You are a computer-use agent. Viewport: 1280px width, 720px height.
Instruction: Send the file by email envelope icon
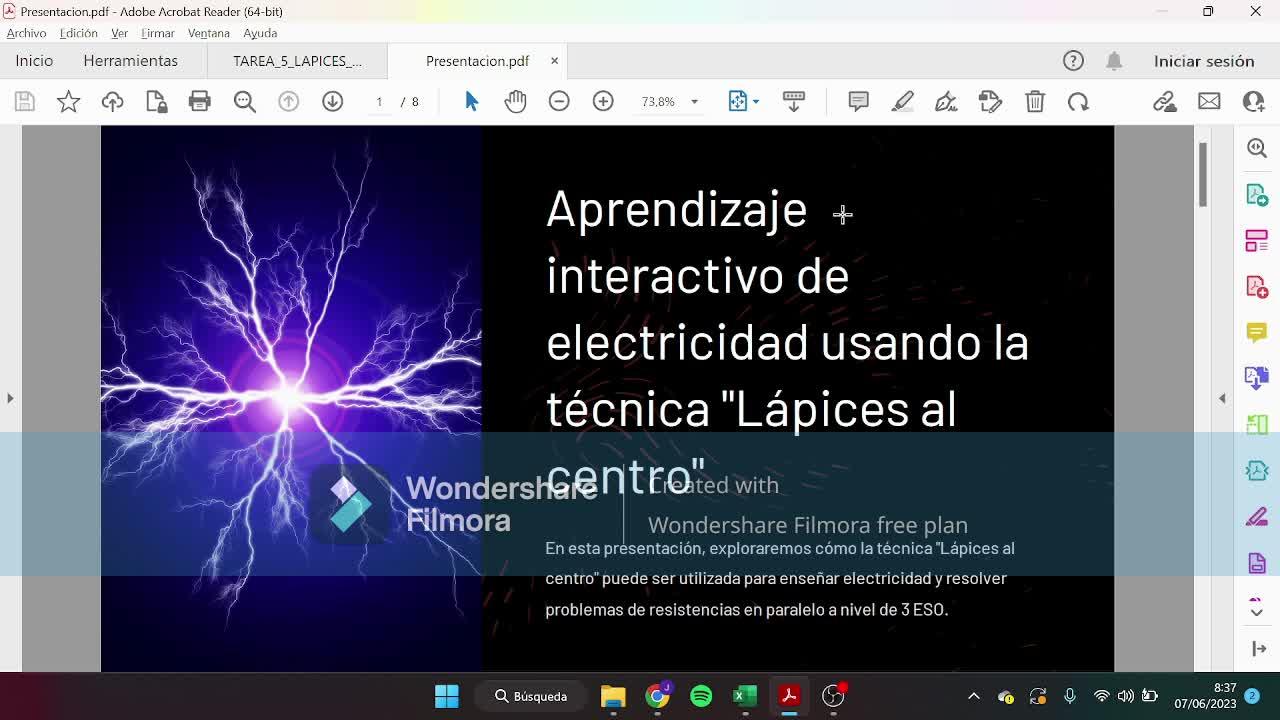click(x=1209, y=101)
